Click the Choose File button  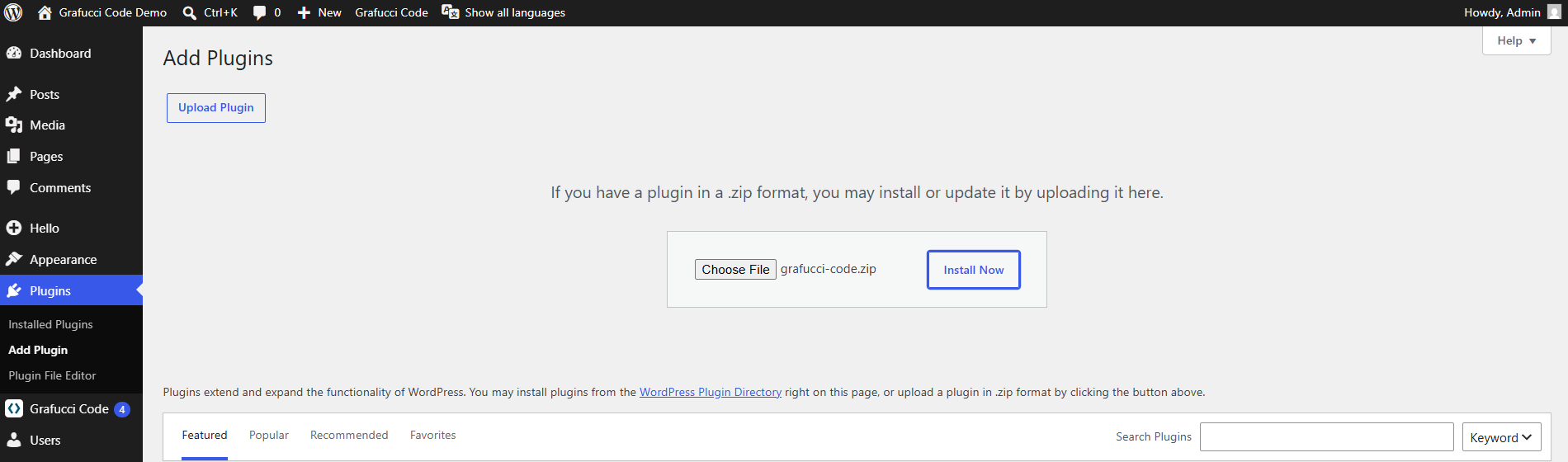coord(735,270)
